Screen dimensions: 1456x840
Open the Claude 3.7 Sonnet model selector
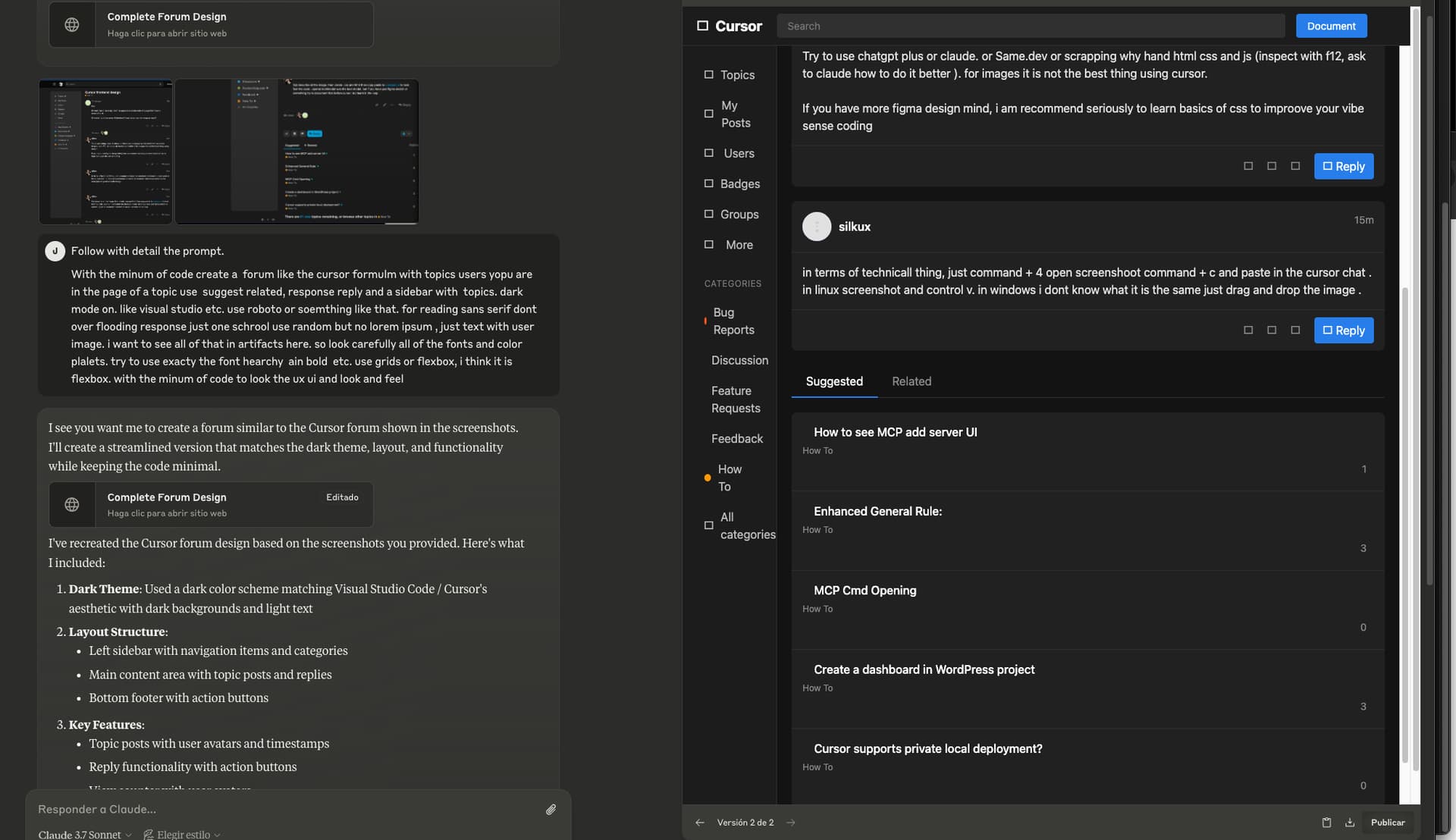(85, 834)
